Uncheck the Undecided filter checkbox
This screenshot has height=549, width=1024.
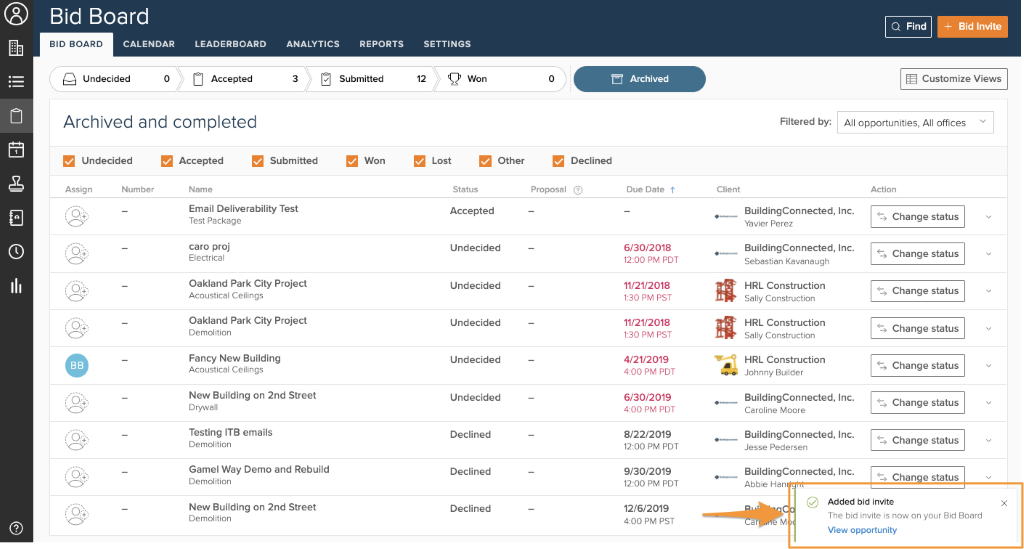click(x=69, y=161)
